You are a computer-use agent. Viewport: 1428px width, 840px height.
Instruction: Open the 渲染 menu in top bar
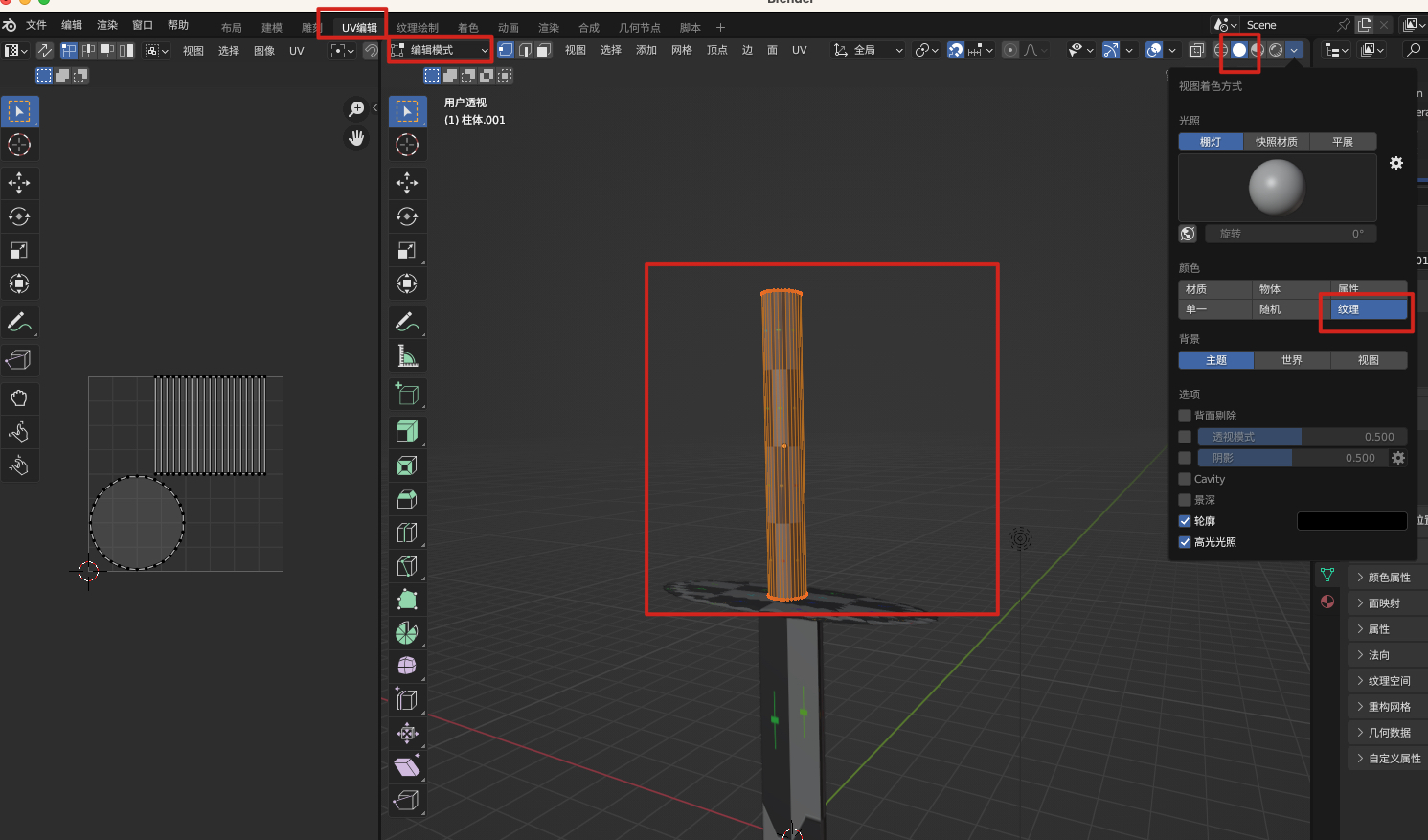[107, 25]
